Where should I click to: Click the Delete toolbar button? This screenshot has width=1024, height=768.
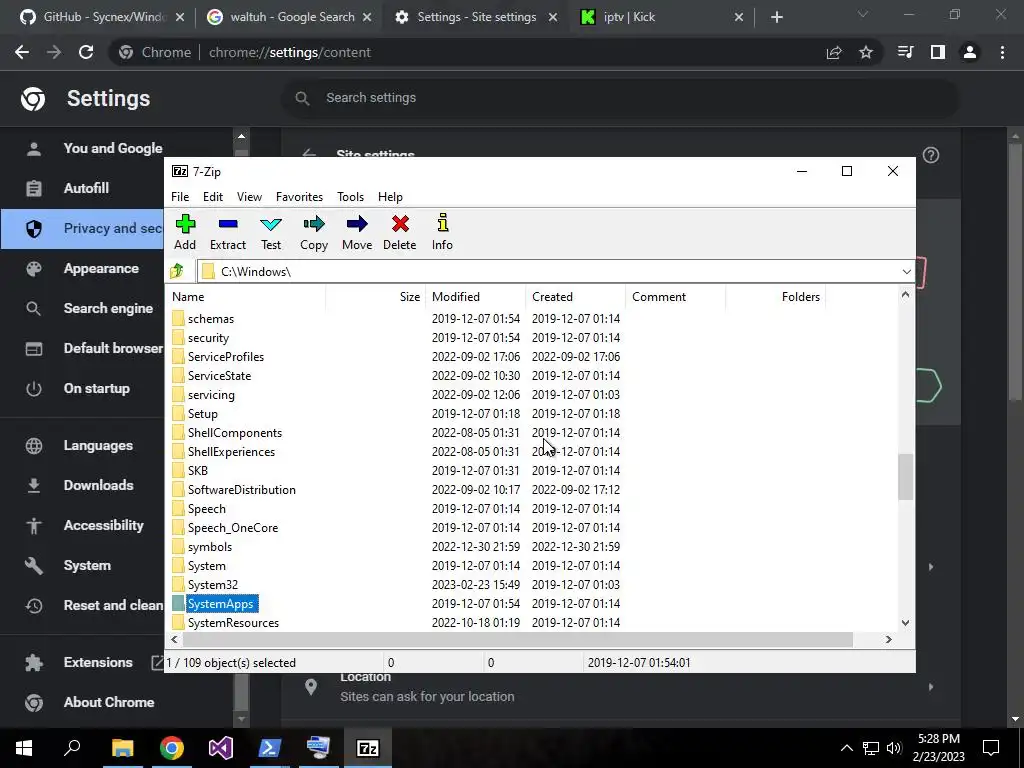400,232
